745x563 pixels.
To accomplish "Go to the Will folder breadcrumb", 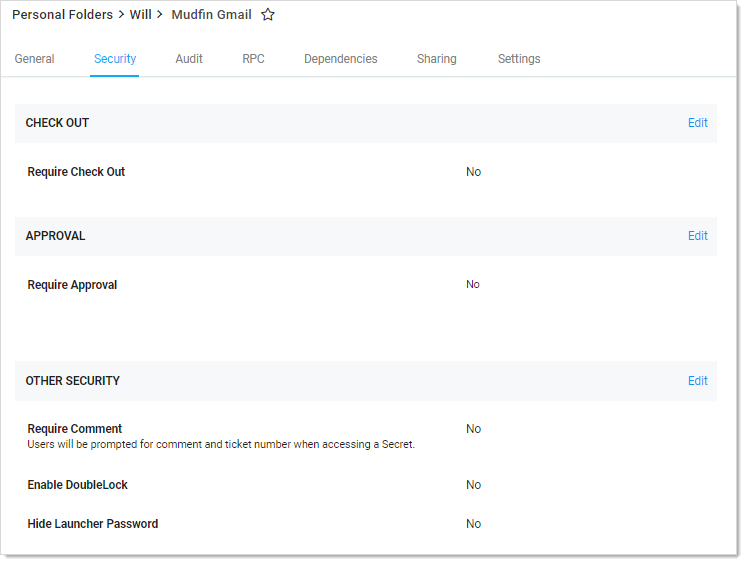I will click(x=141, y=15).
